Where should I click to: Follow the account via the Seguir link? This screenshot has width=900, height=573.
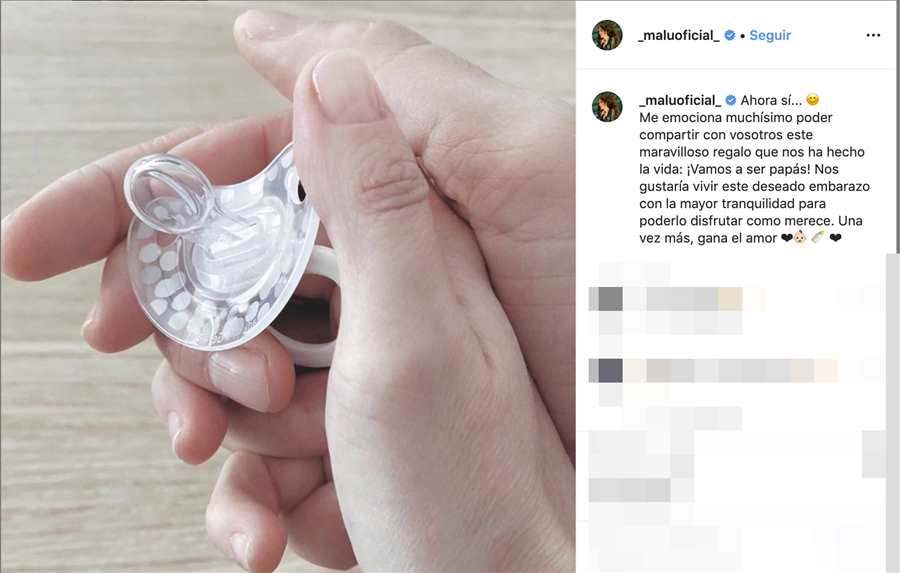pos(770,35)
